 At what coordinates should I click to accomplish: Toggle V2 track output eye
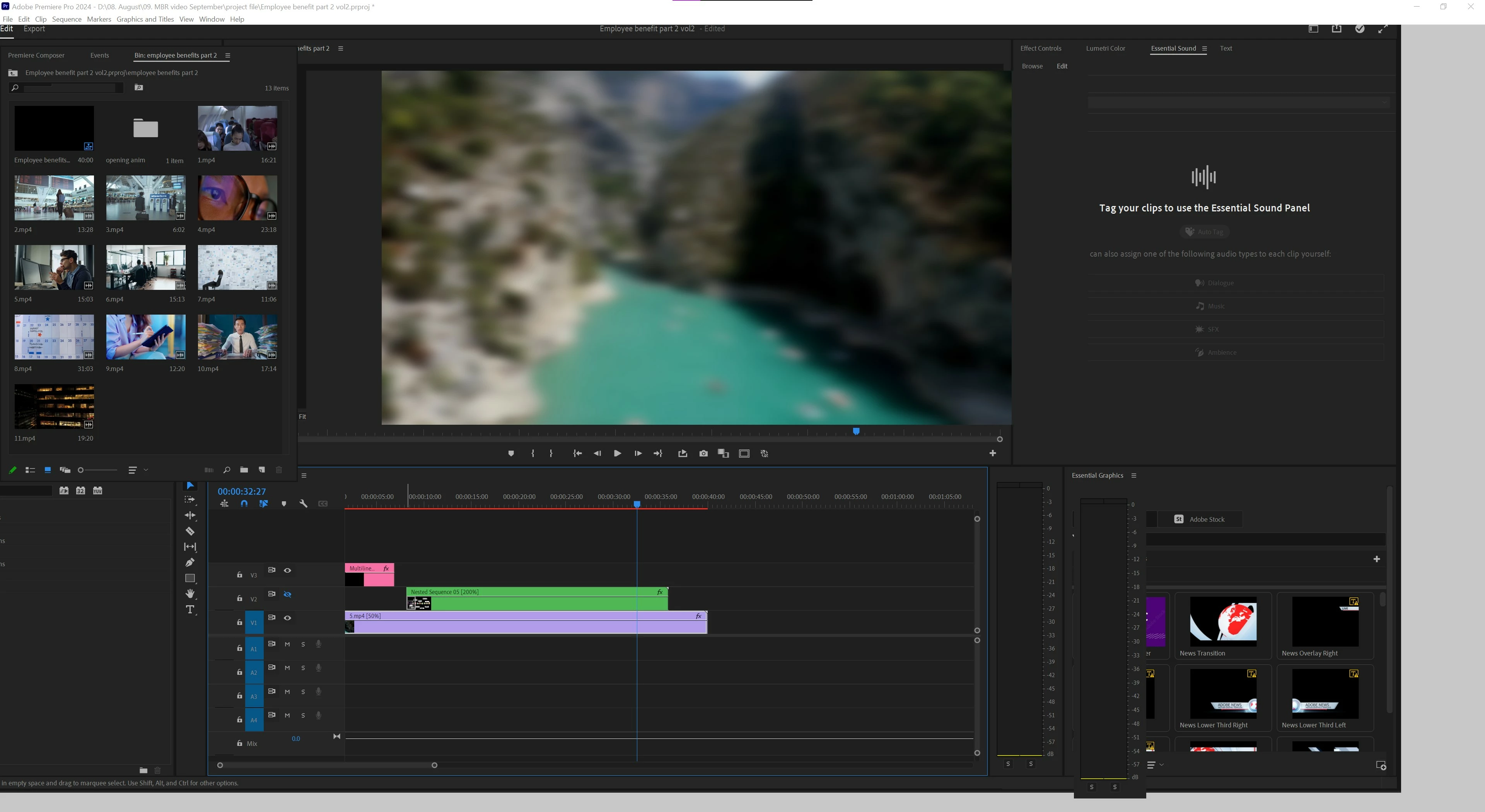[x=287, y=594]
